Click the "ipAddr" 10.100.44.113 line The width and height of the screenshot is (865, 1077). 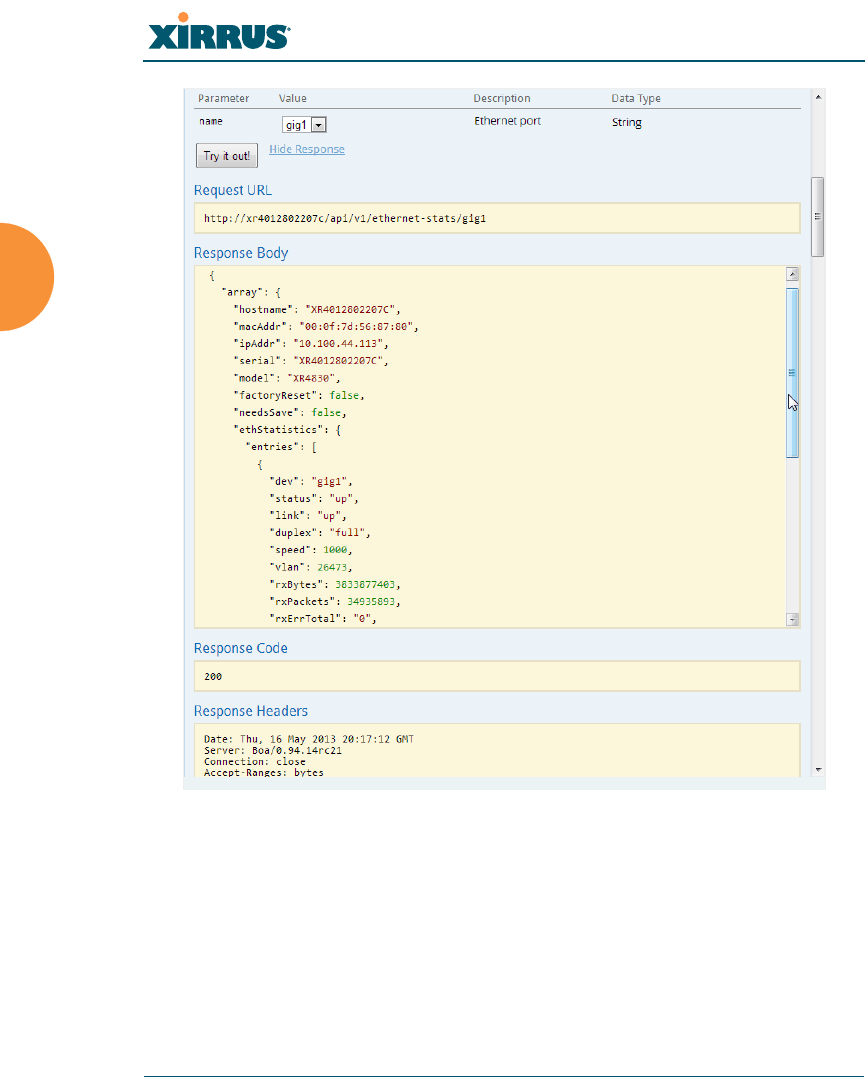tap(311, 343)
